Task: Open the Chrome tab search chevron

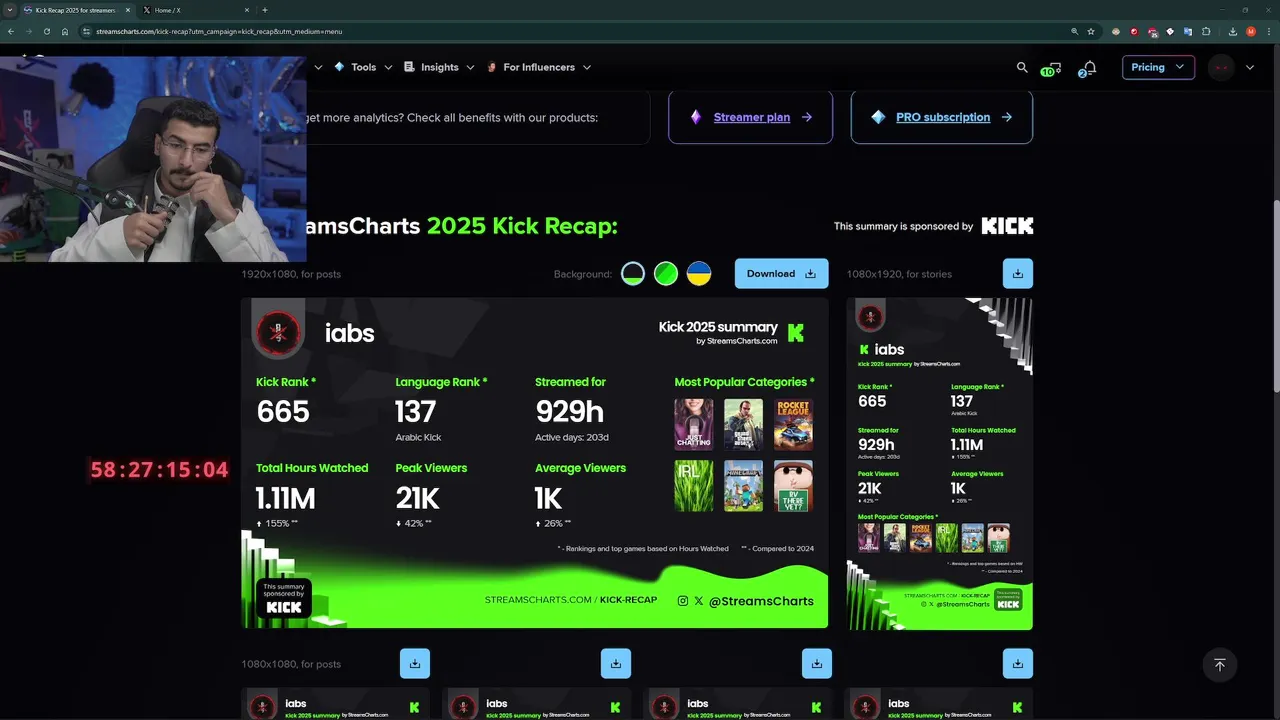Action: click(9, 10)
